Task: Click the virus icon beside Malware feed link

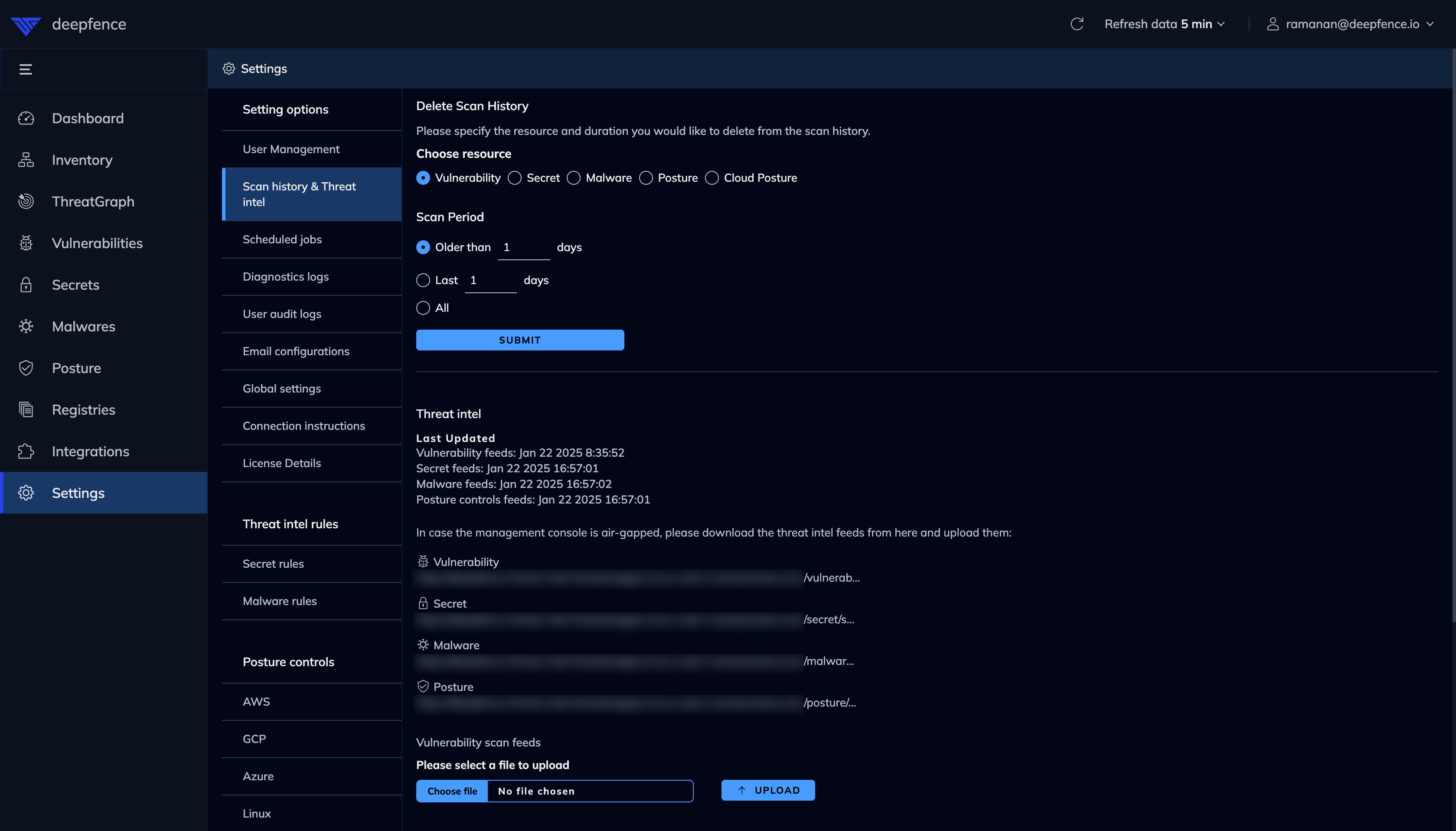Action: (423, 645)
